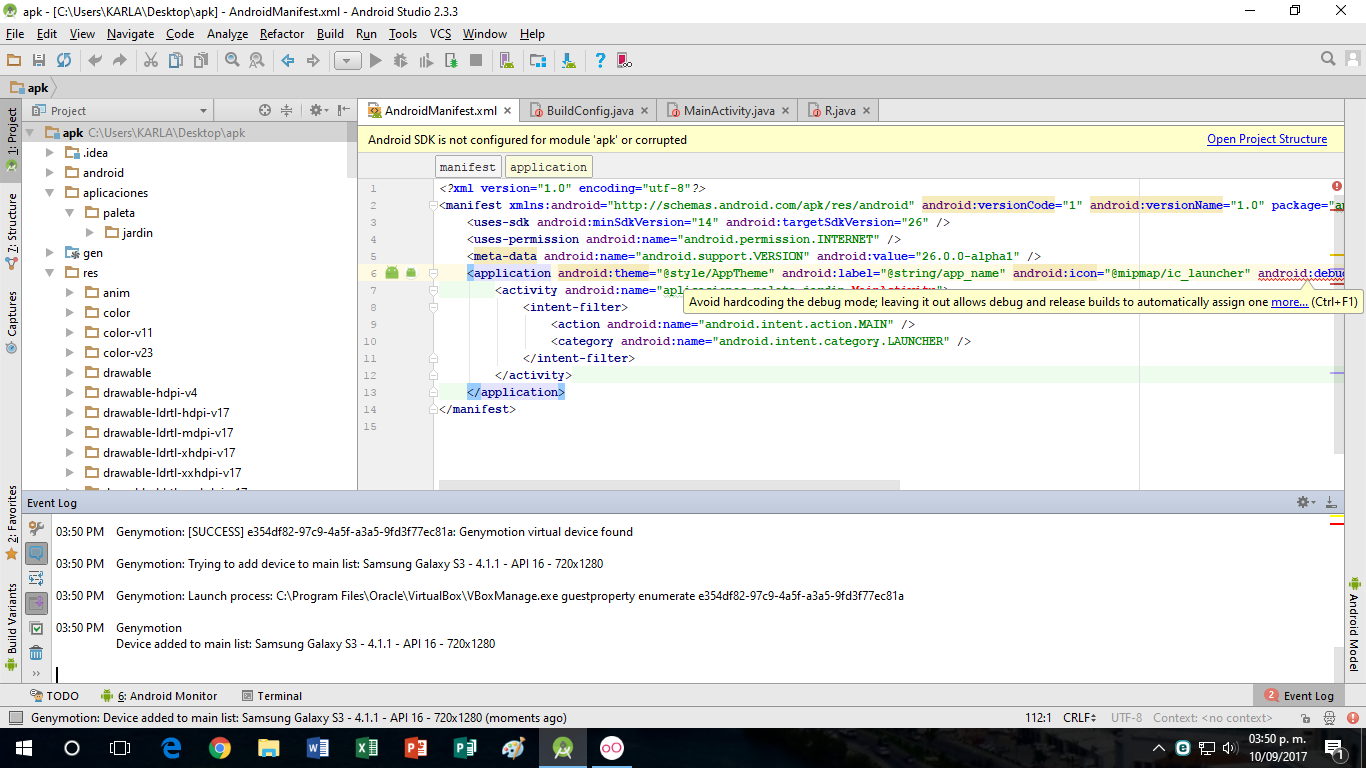The height and width of the screenshot is (768, 1366).
Task: Switch to the MainActivity.java tab
Action: click(729, 111)
